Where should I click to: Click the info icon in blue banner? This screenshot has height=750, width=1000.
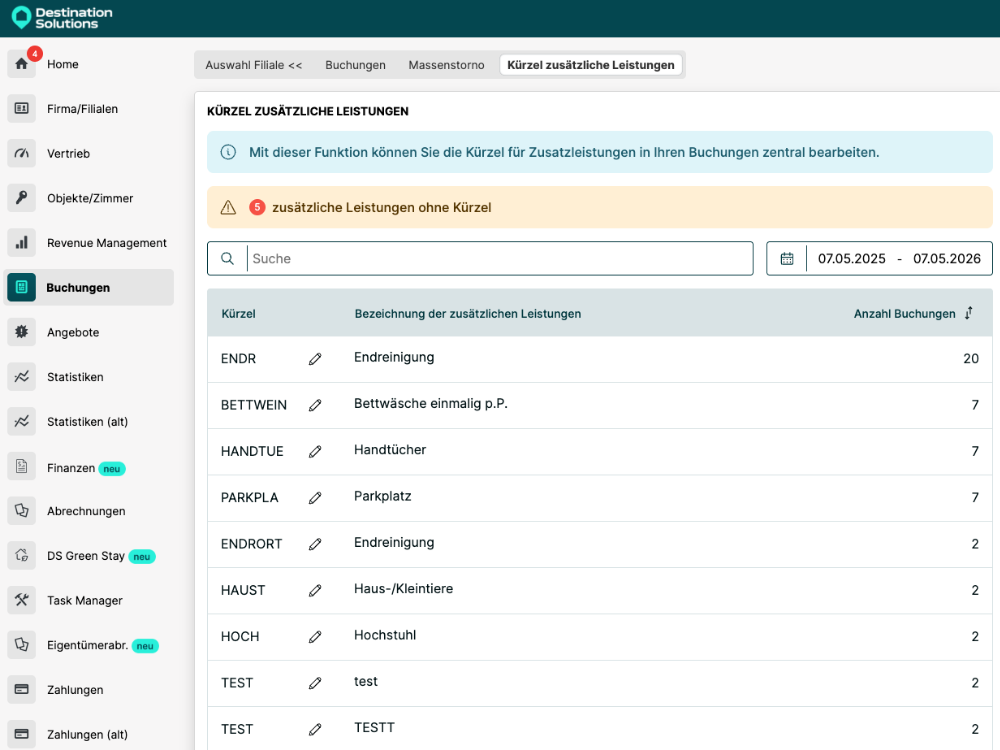(x=228, y=152)
